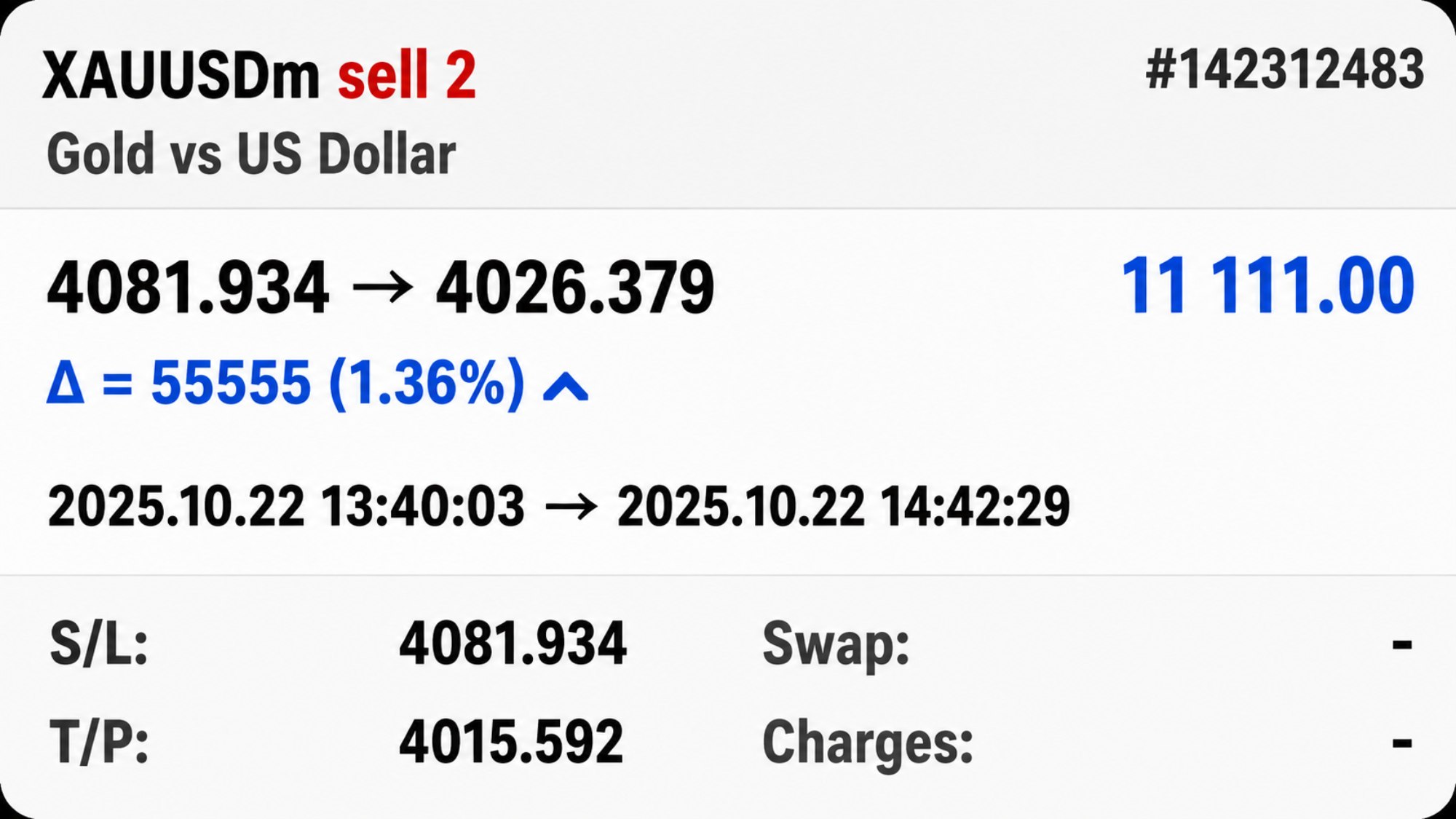Click the Charges label
This screenshot has width=1456, height=819.
[x=868, y=743]
